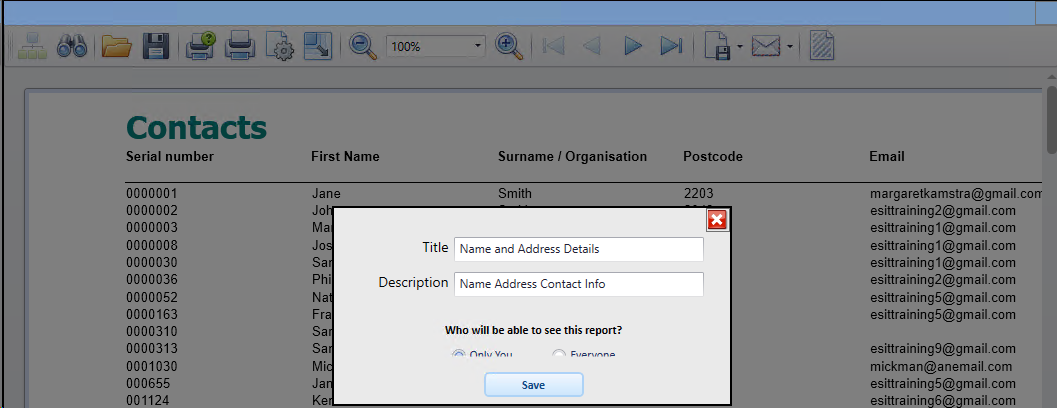Click the email esittraining2@gmail.com in the 0000002 row

(942, 210)
